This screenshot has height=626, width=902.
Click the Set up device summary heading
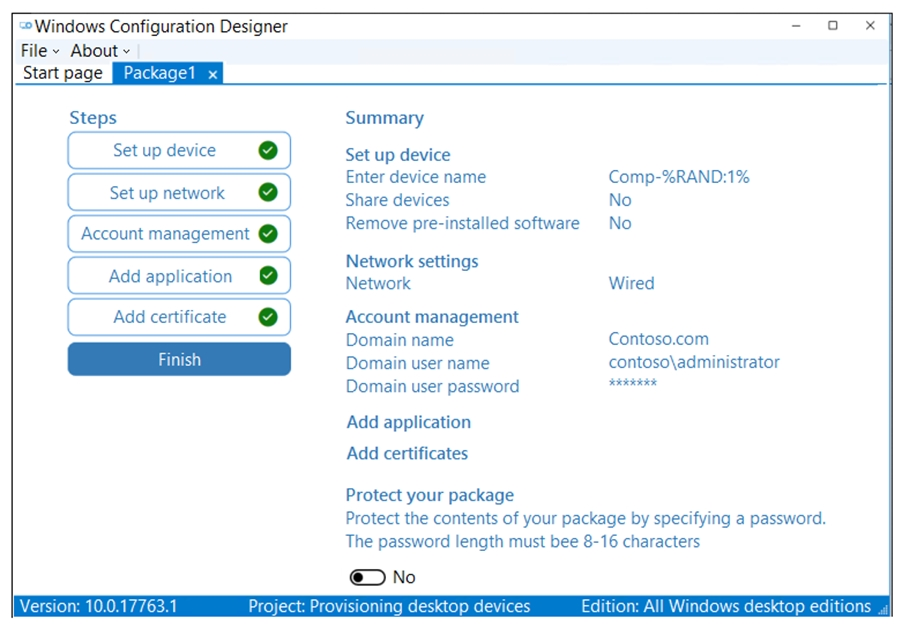pyautogui.click(x=398, y=155)
